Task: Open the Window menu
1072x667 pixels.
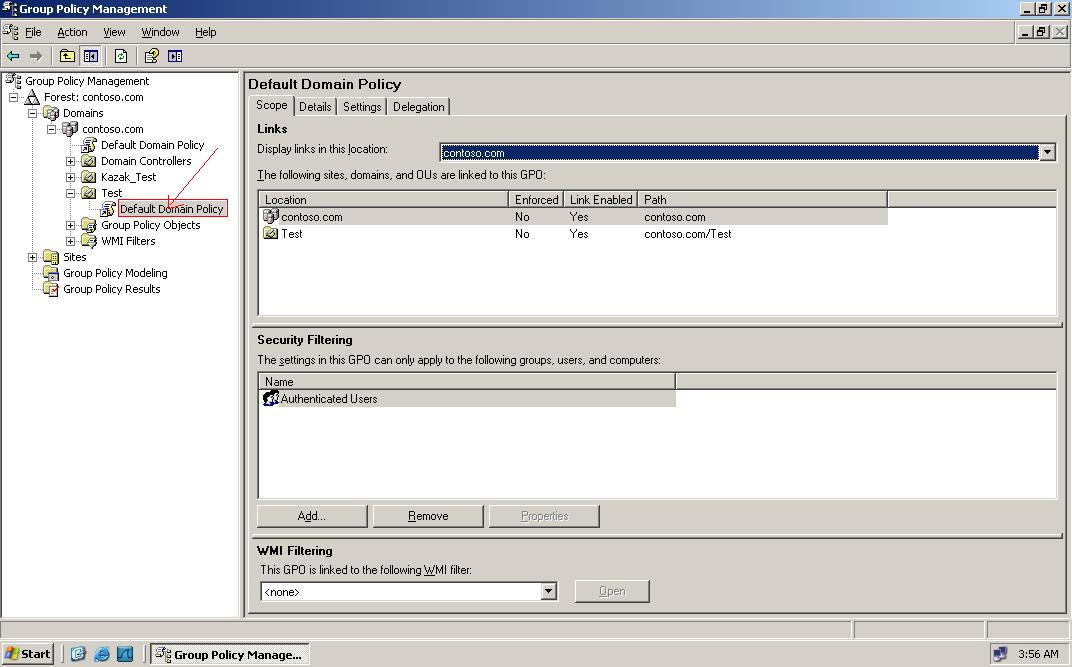Action: (x=161, y=32)
